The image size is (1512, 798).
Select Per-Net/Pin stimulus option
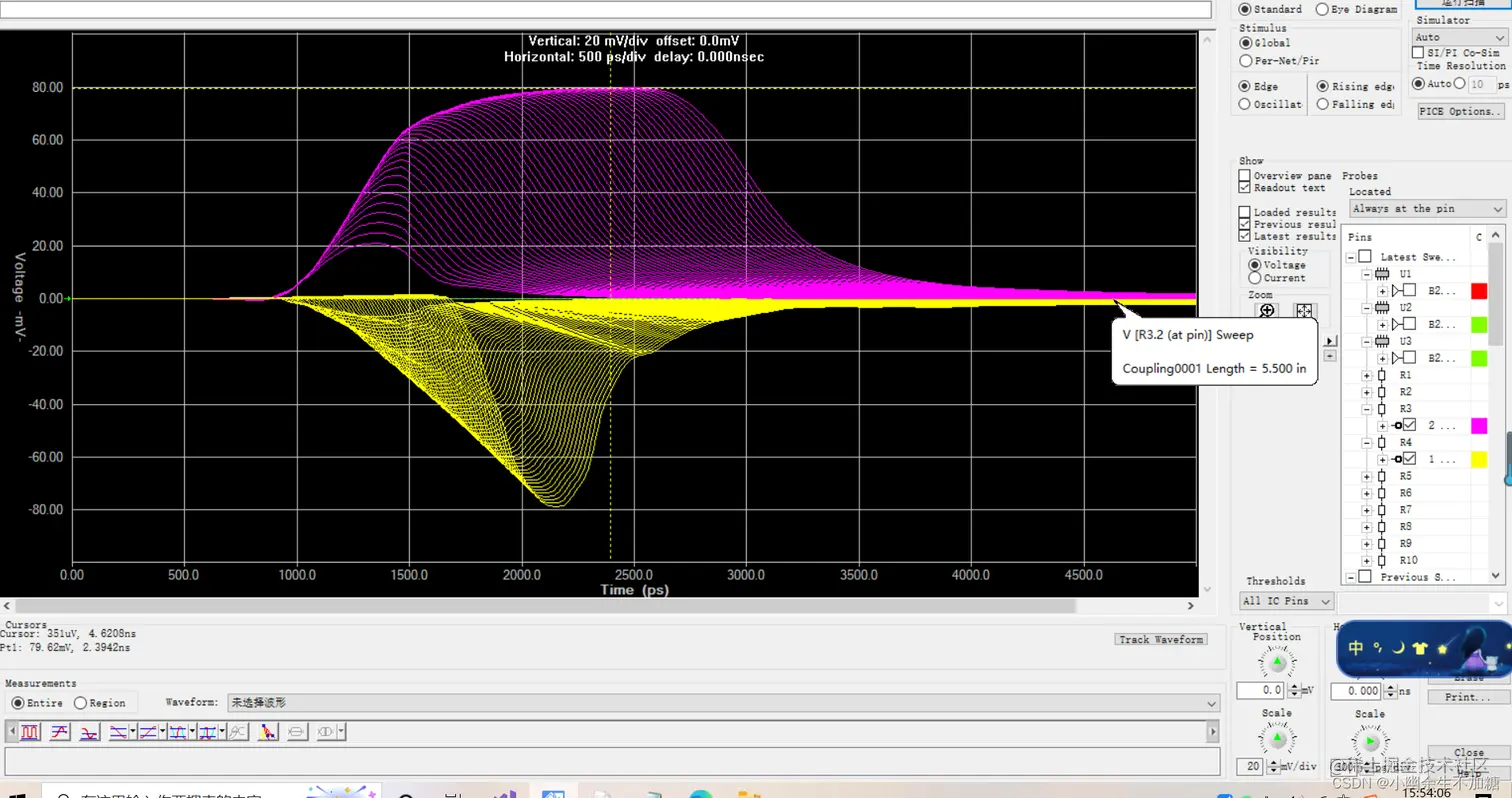pyautogui.click(x=1246, y=61)
